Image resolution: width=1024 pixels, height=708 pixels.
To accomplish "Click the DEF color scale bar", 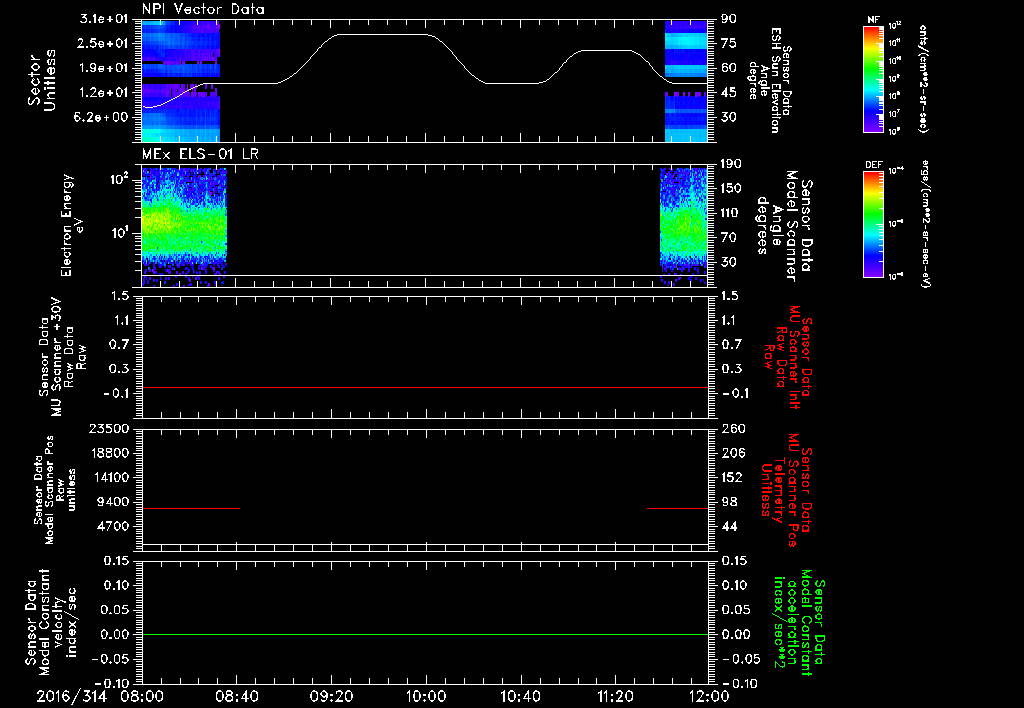I will coord(873,224).
